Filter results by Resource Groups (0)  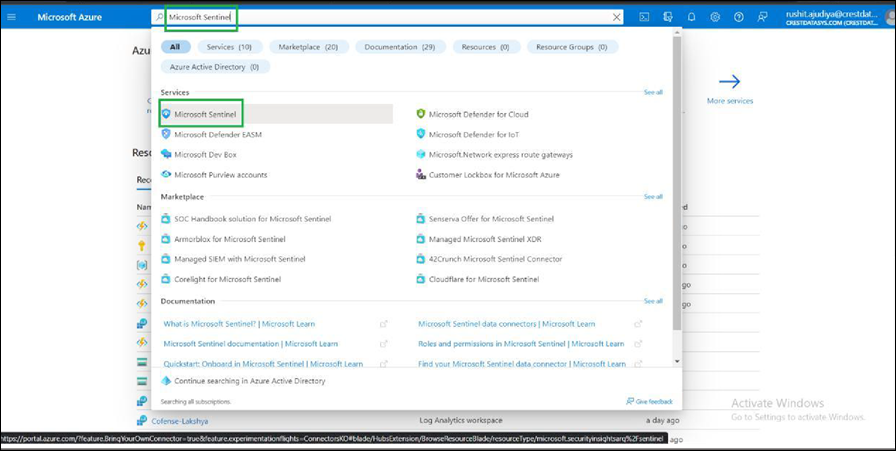pyautogui.click(x=572, y=47)
